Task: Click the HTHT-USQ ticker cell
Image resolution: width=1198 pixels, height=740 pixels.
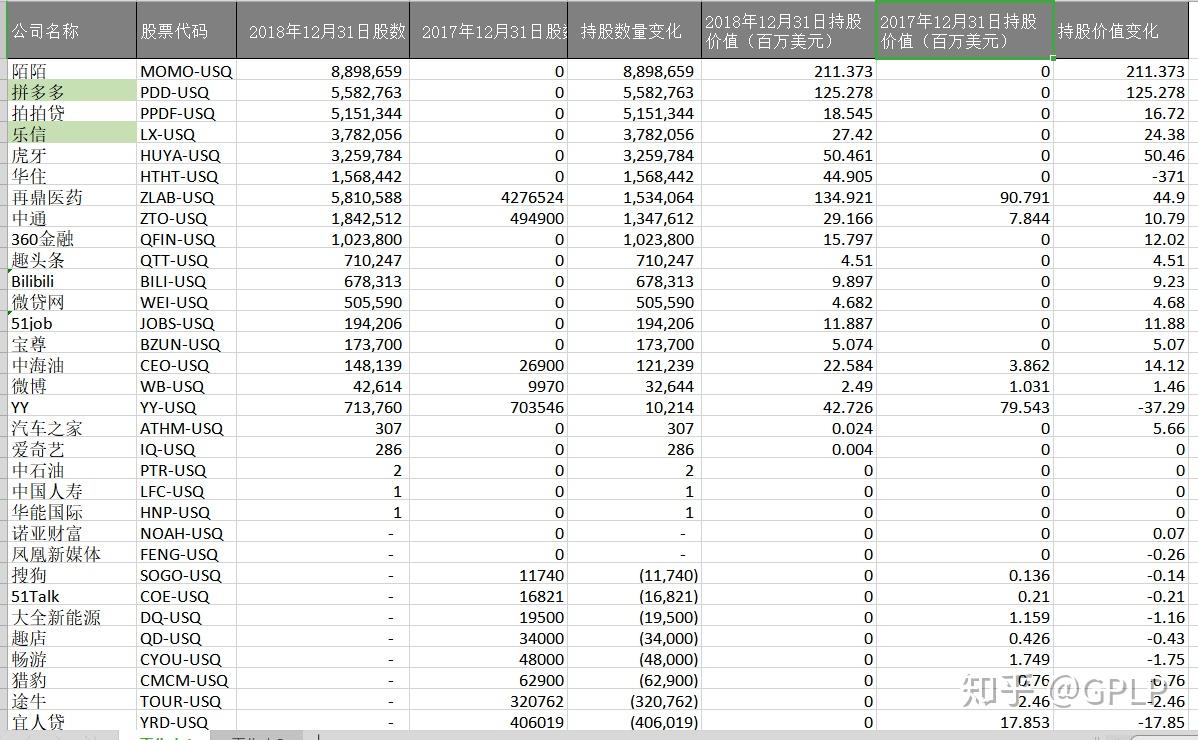Action: (x=186, y=176)
